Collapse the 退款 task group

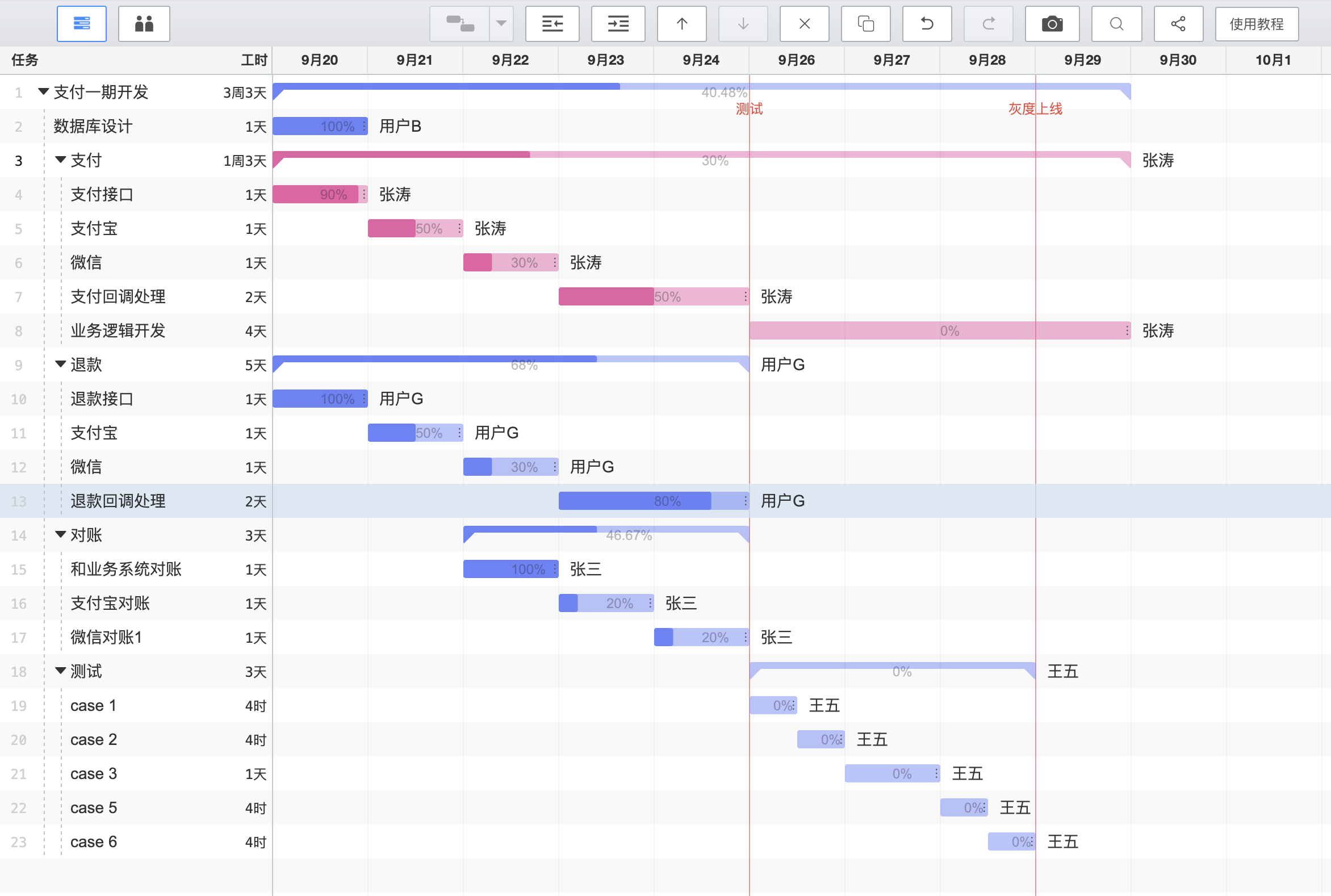pos(60,364)
